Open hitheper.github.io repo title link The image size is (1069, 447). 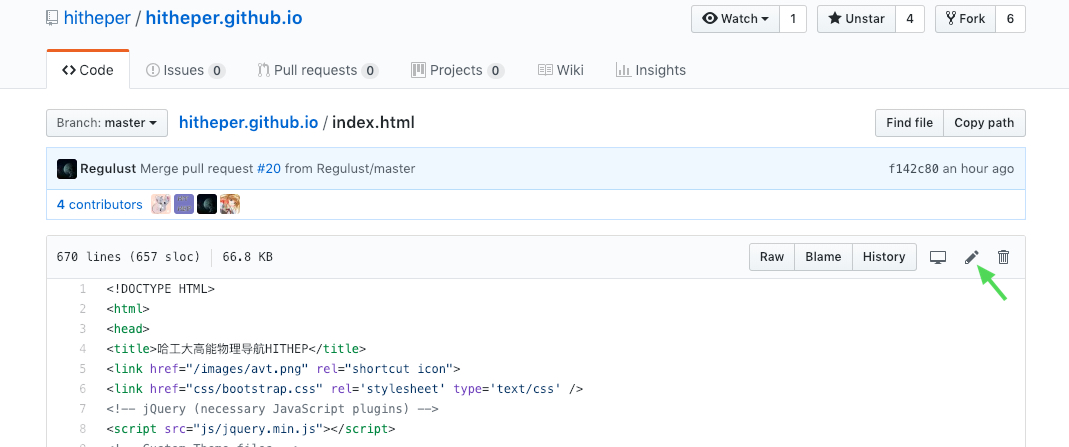click(224, 18)
